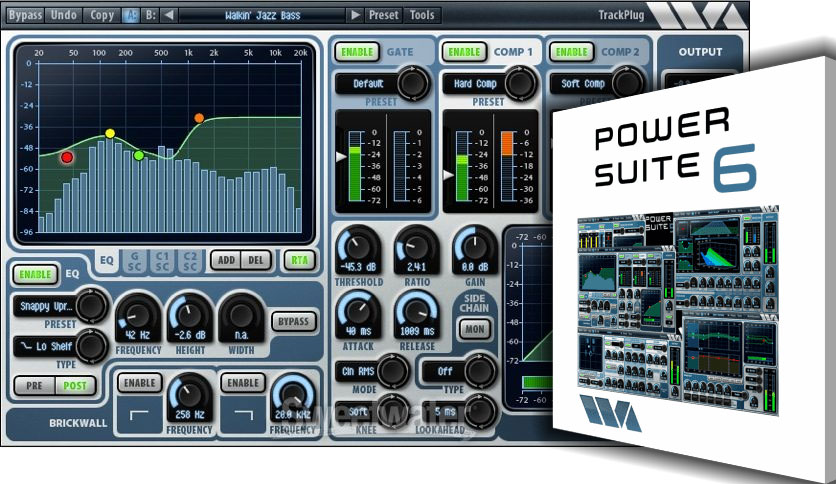Enable the lowpass brickwall filter
Screen dimensions: 836x484
click(243, 383)
